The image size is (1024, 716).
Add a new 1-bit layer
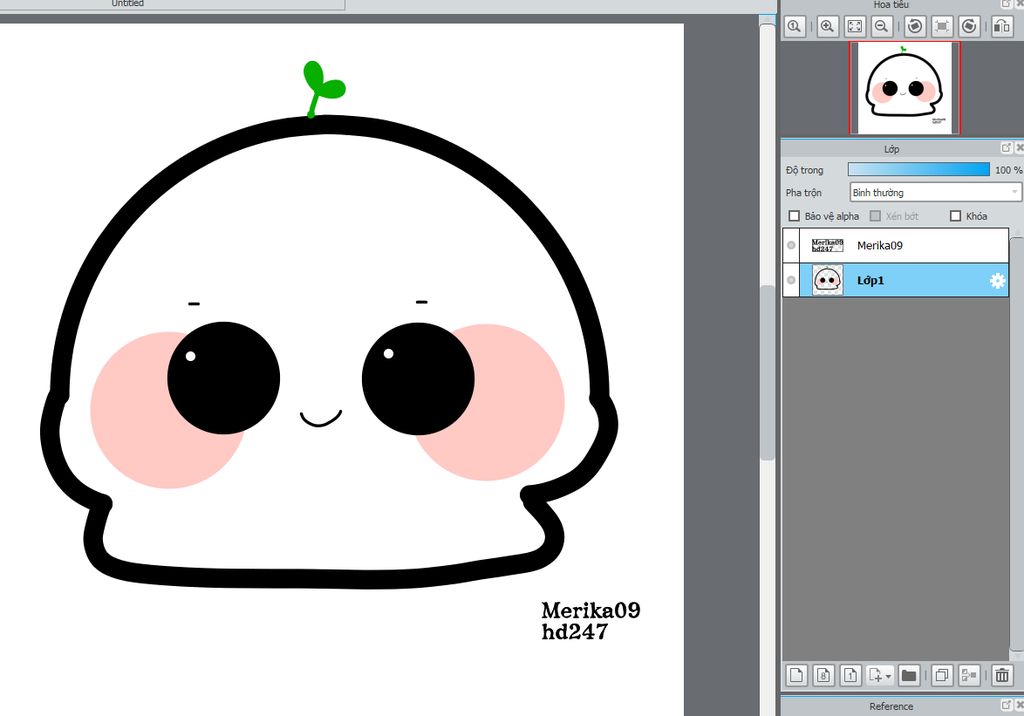pyautogui.click(x=850, y=675)
